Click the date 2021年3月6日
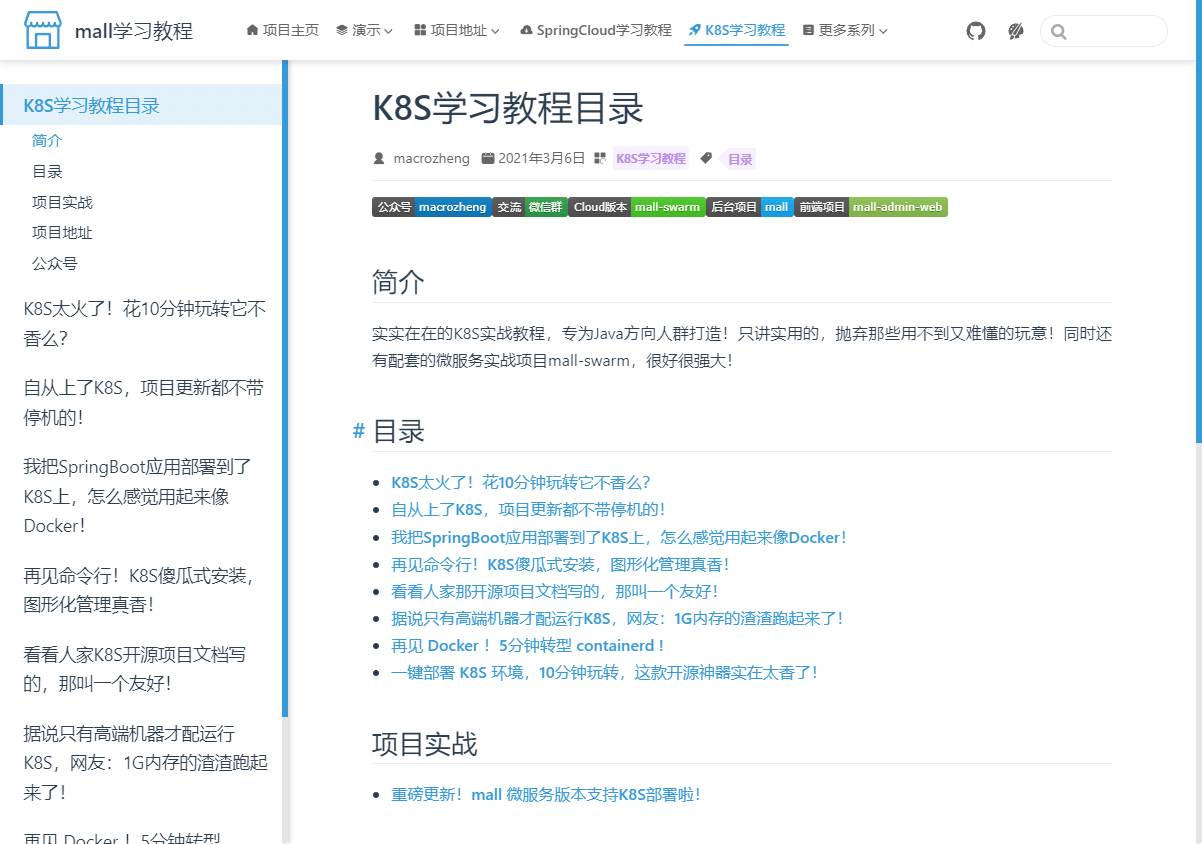Viewport: 1202px width, 844px height. tap(542, 158)
